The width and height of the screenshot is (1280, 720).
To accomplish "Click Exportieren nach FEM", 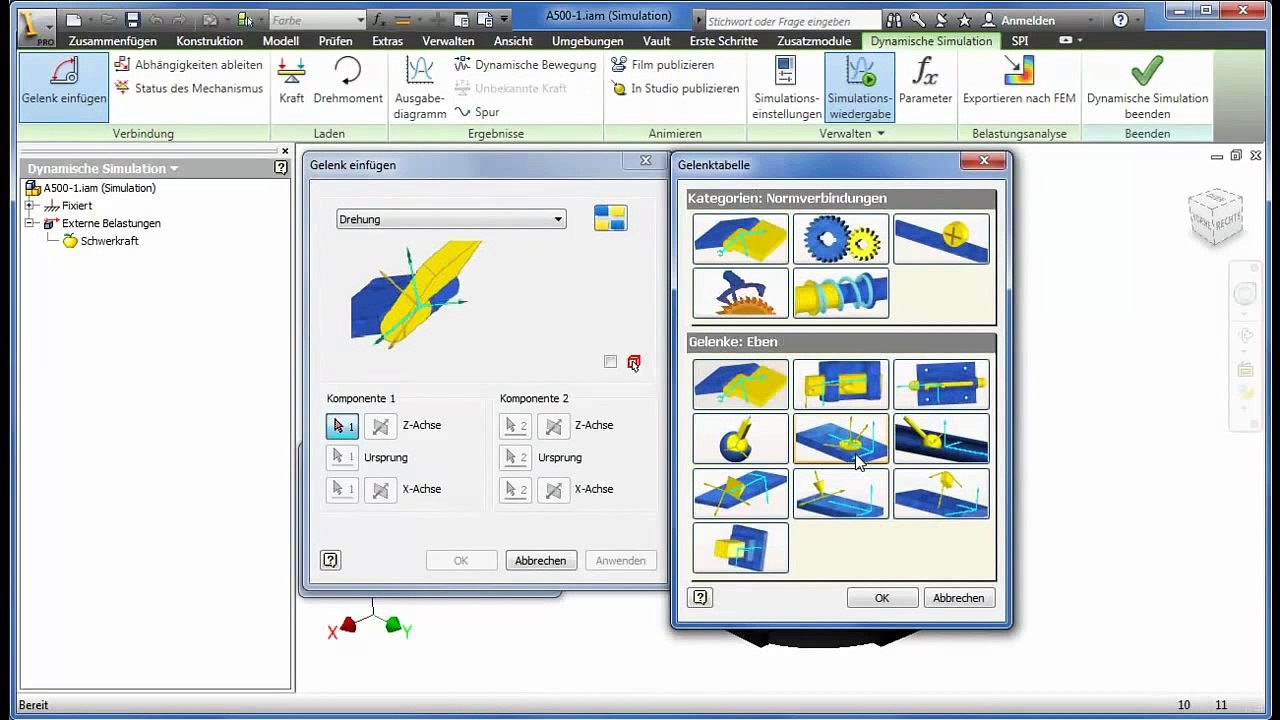I will (x=1020, y=80).
